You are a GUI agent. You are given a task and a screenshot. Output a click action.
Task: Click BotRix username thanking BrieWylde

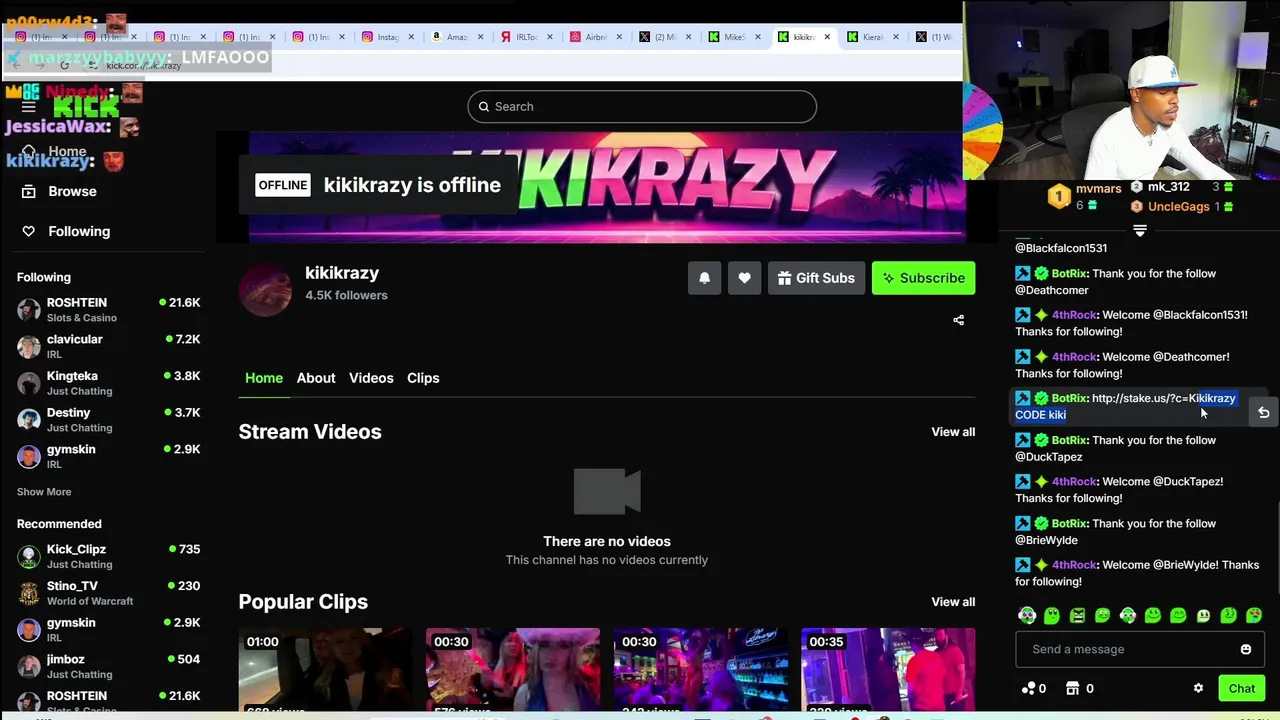coord(1069,523)
